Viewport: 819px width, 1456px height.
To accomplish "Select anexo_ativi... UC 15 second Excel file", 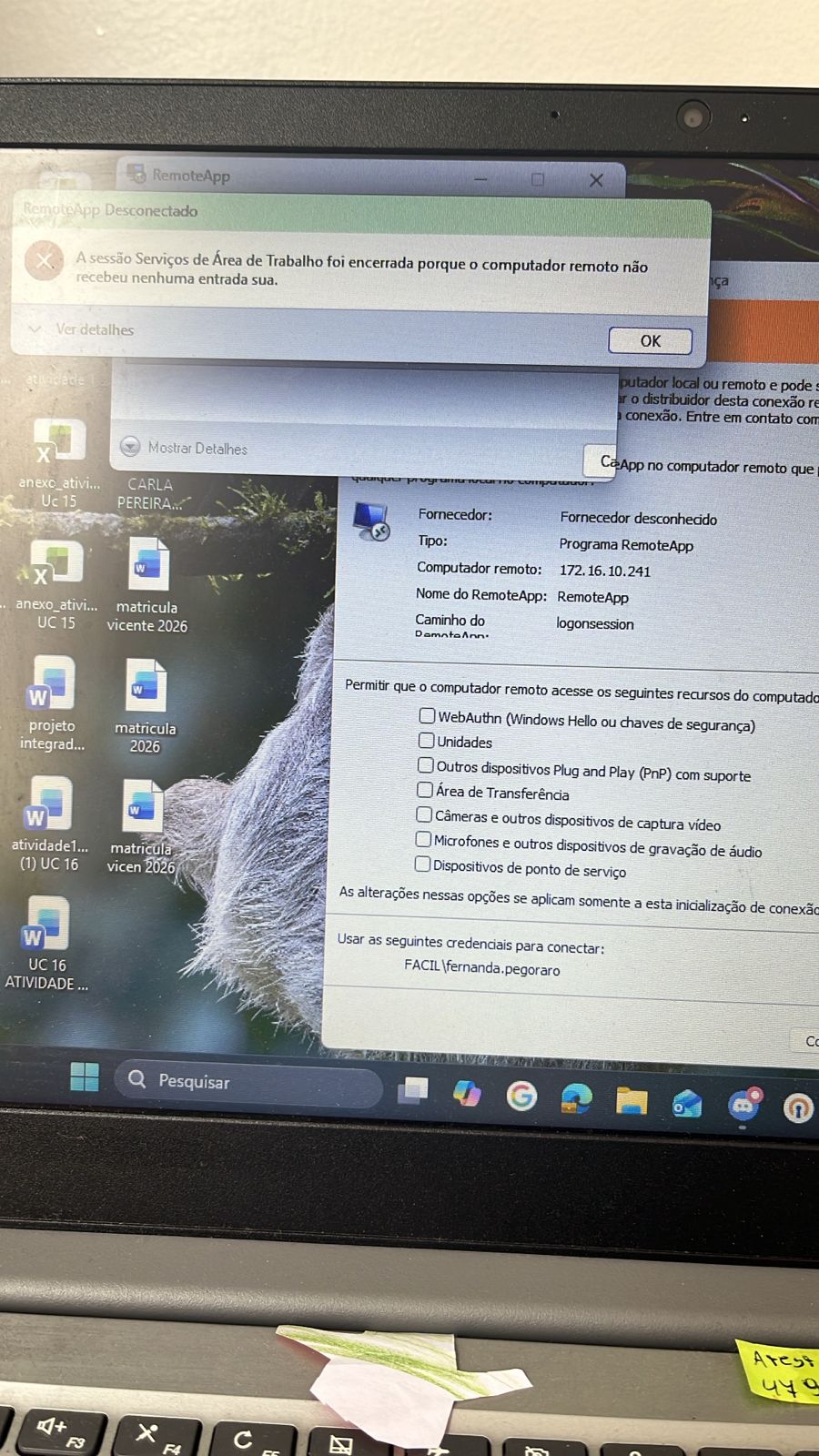I will (x=56, y=584).
